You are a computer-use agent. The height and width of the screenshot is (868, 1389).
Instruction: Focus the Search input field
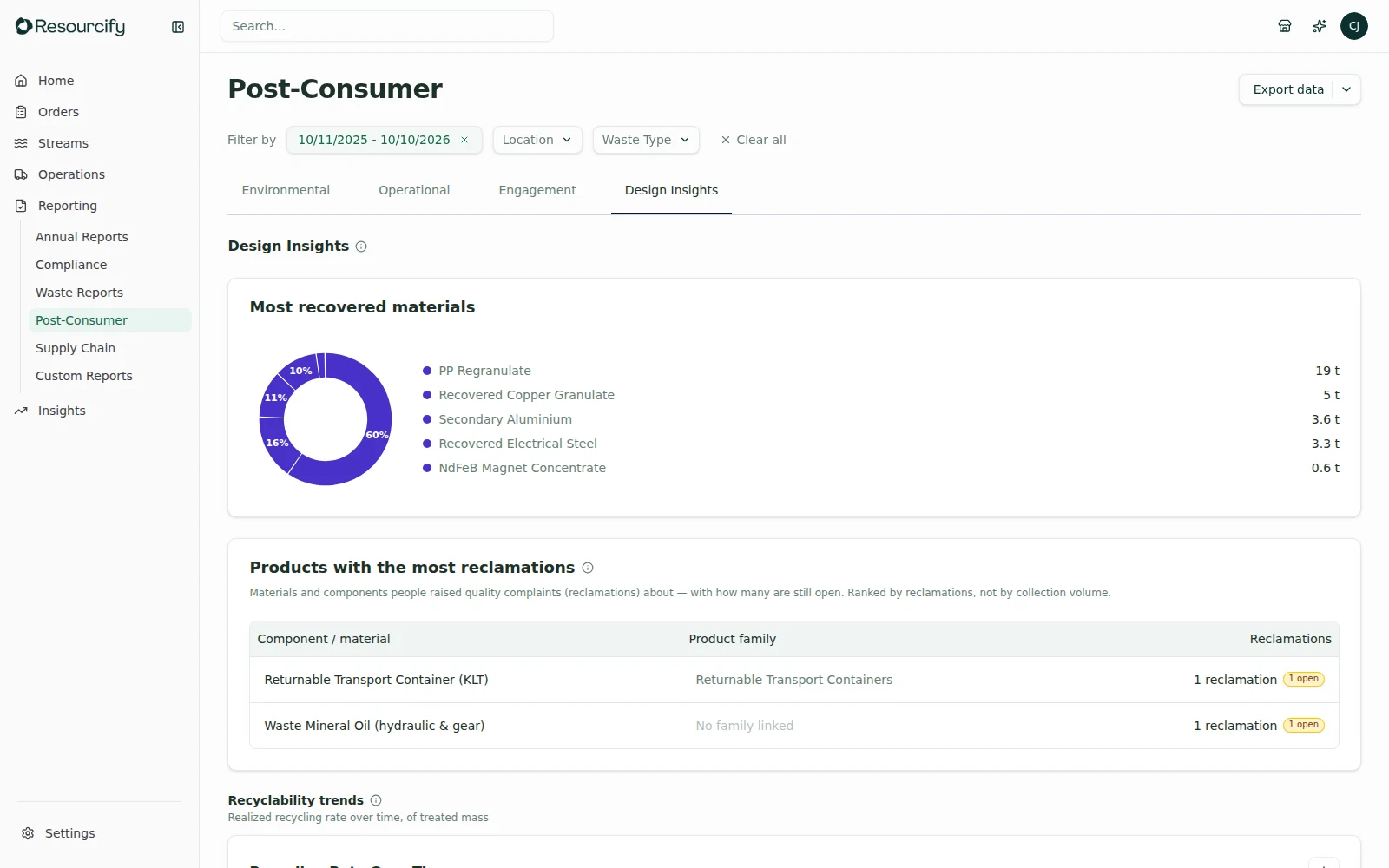(x=387, y=26)
